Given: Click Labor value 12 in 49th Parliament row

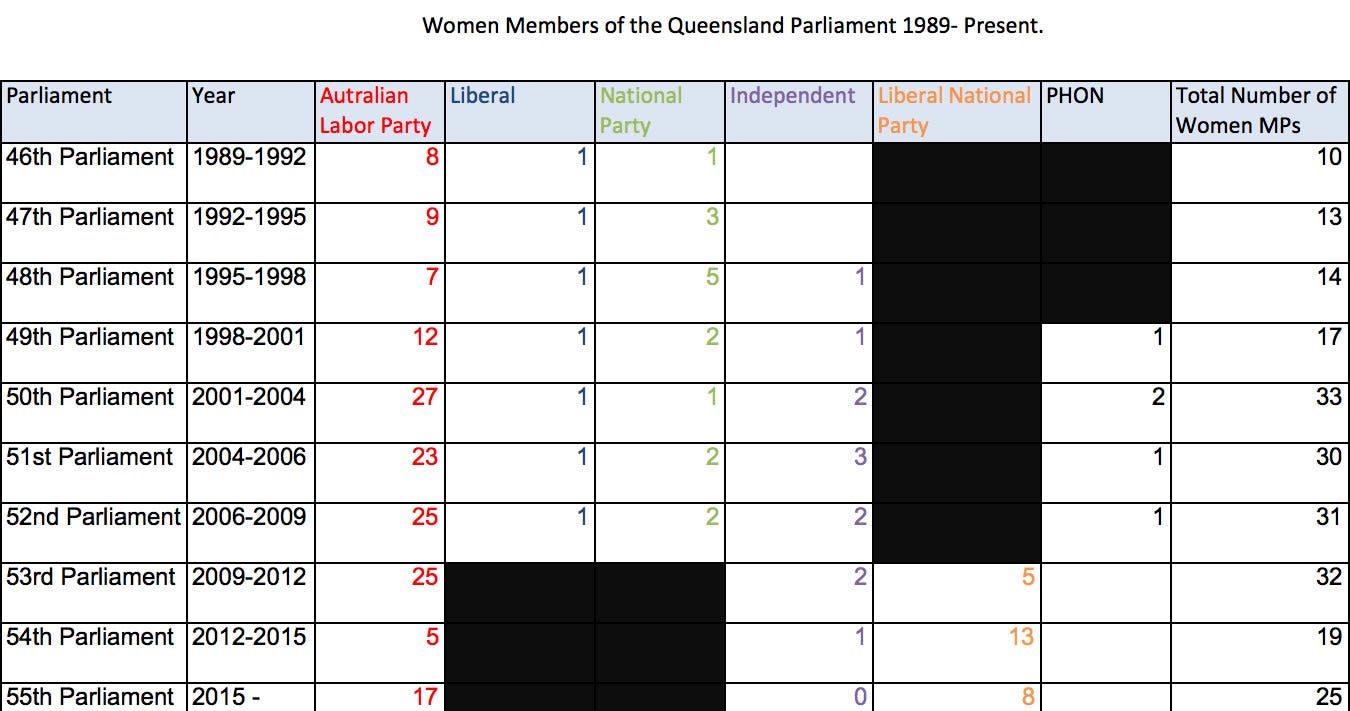Looking at the screenshot, I should (426, 337).
